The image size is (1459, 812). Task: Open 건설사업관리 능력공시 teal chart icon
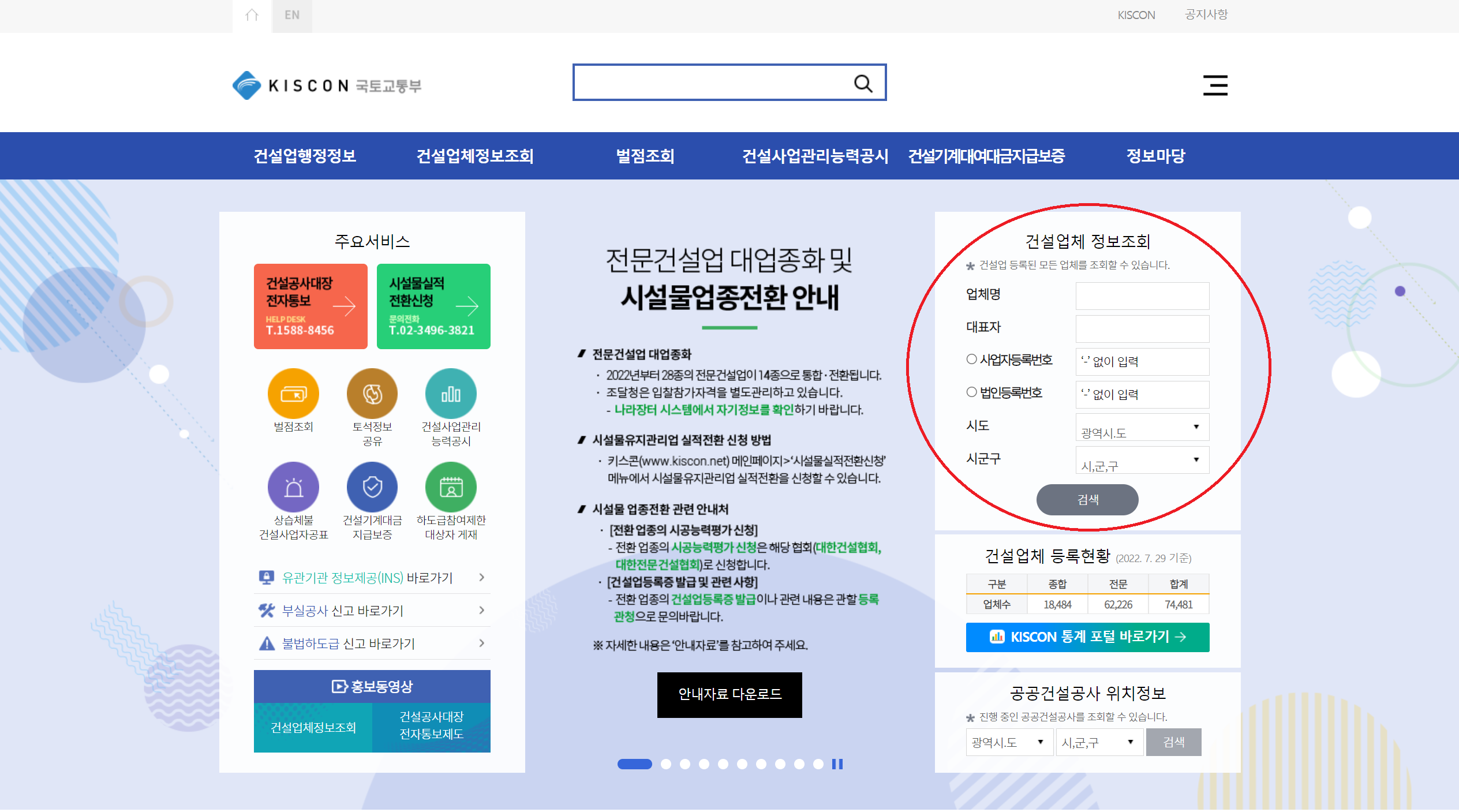[451, 394]
